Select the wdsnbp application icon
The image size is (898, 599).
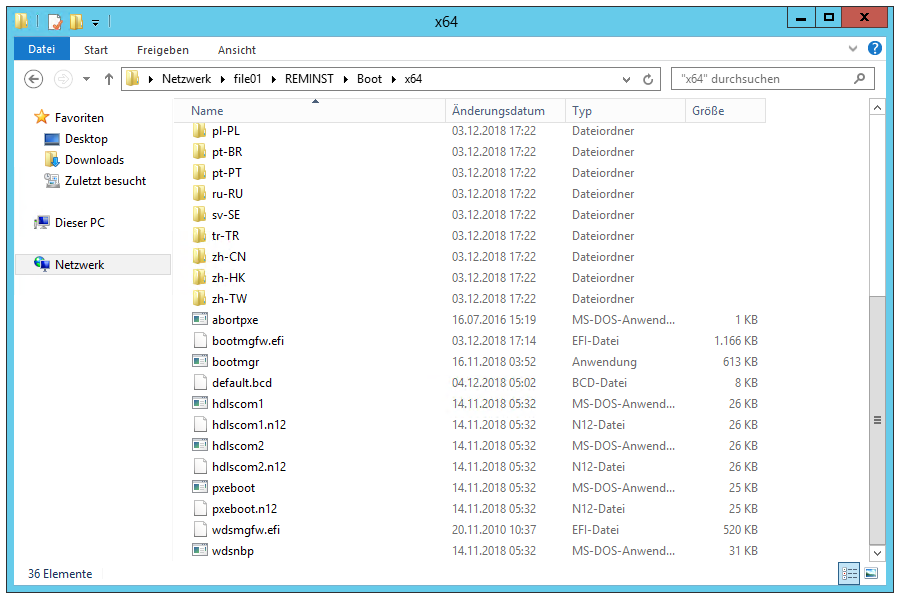(199, 550)
